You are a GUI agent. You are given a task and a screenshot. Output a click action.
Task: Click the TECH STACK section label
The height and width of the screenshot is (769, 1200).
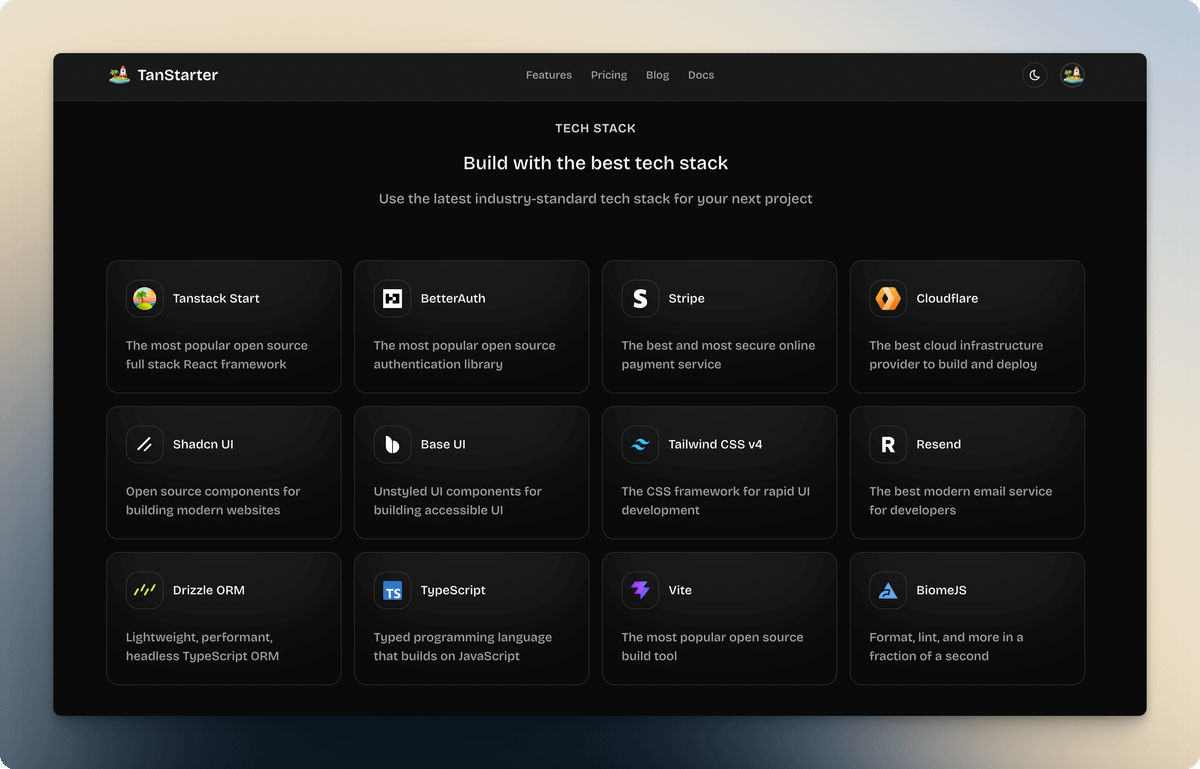coord(596,128)
